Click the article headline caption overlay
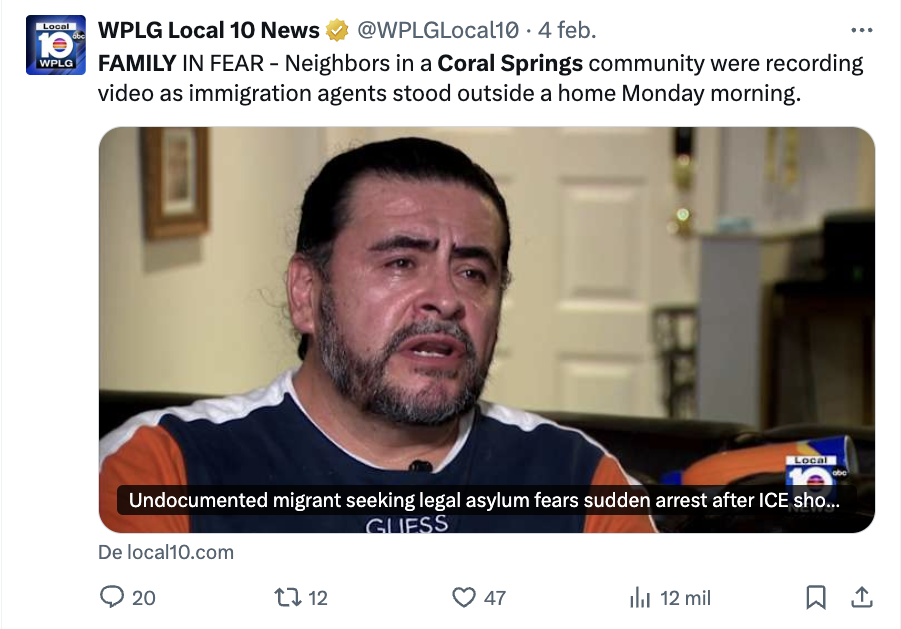This screenshot has width=901, height=629. coord(484,500)
